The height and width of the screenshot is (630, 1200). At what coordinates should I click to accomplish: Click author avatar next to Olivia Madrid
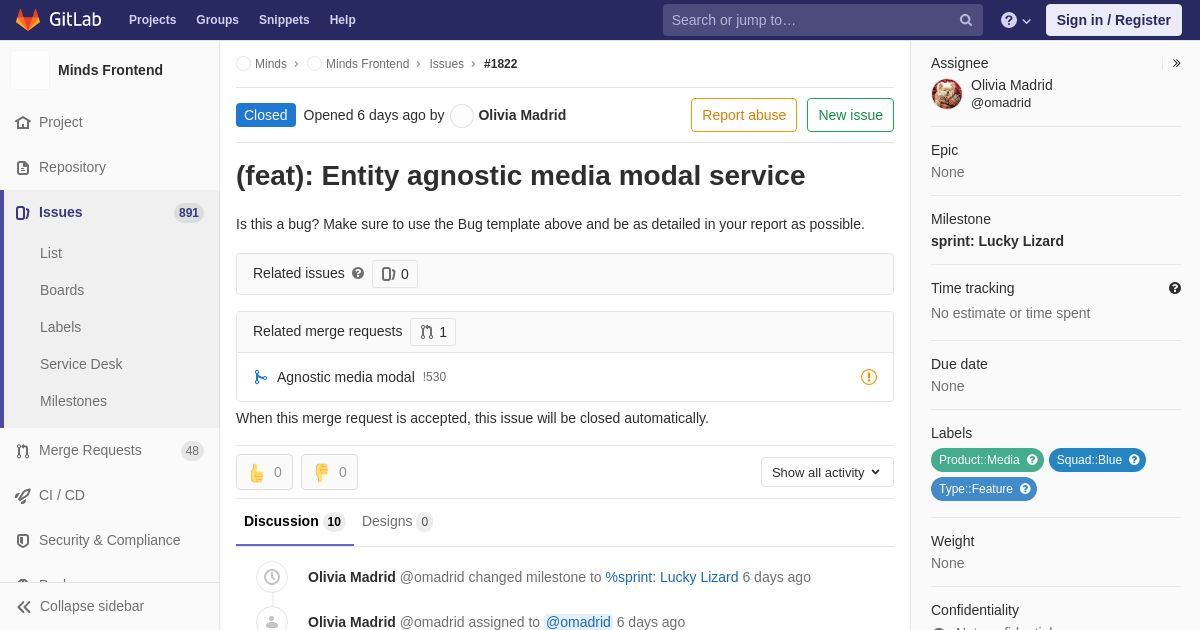click(462, 116)
